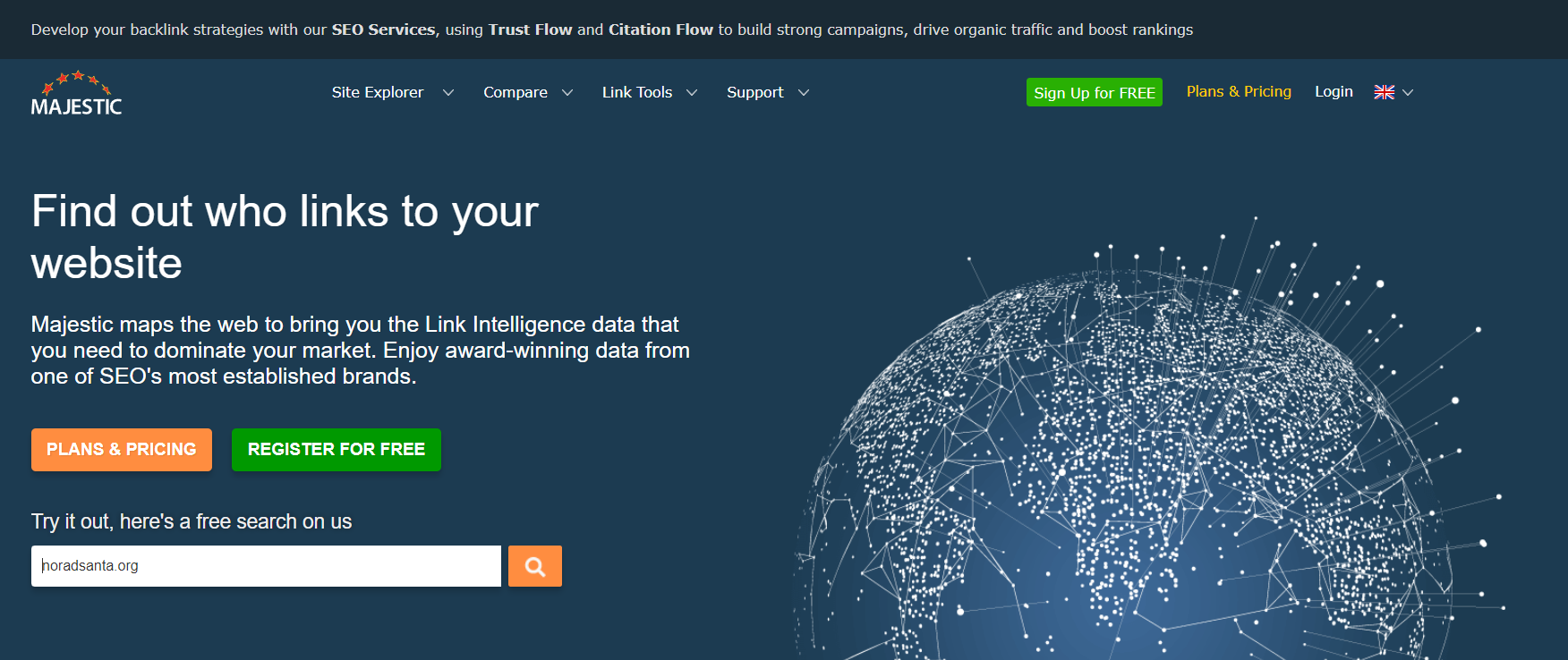Open the Support dropdown arrow
1568x660 pixels.
(804, 93)
